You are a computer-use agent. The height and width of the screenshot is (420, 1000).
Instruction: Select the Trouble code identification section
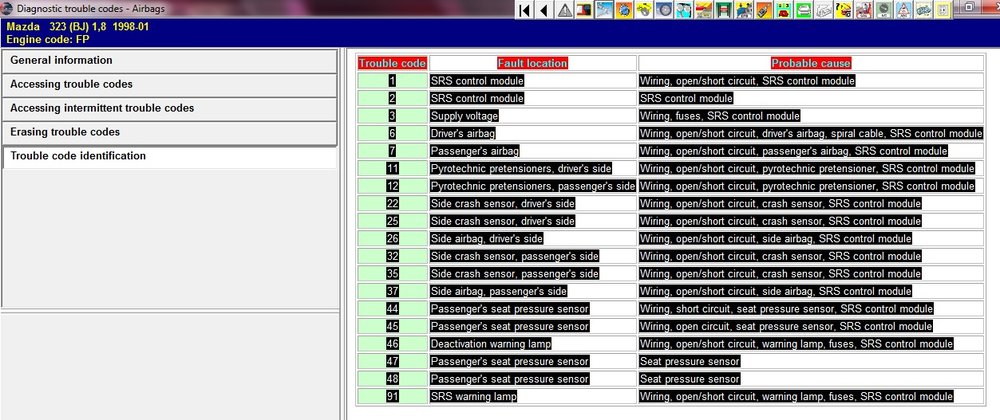click(x=169, y=156)
